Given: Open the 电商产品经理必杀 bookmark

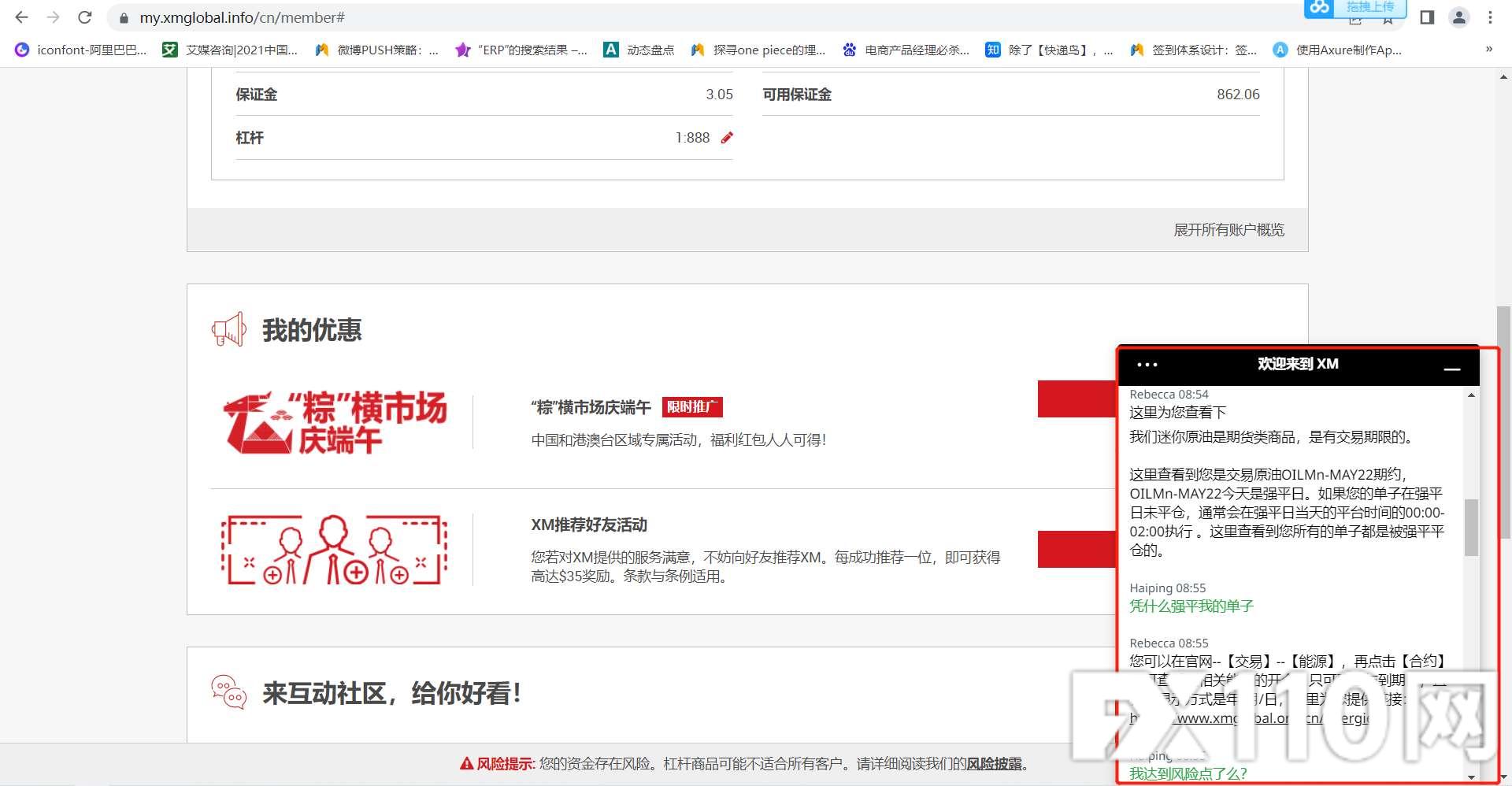Looking at the screenshot, I should 906,50.
